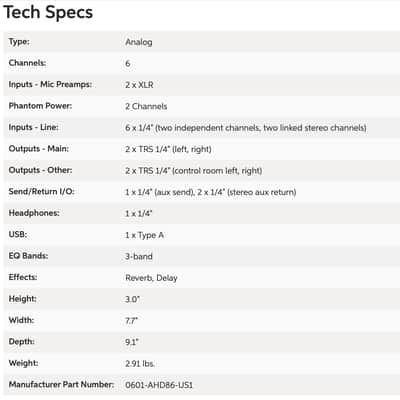
Task: Select the EQ Bands label
Action: tap(28, 256)
